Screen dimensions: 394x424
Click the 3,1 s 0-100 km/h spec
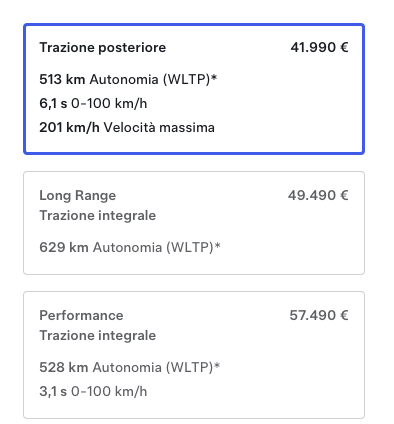pyautogui.click(x=93, y=391)
